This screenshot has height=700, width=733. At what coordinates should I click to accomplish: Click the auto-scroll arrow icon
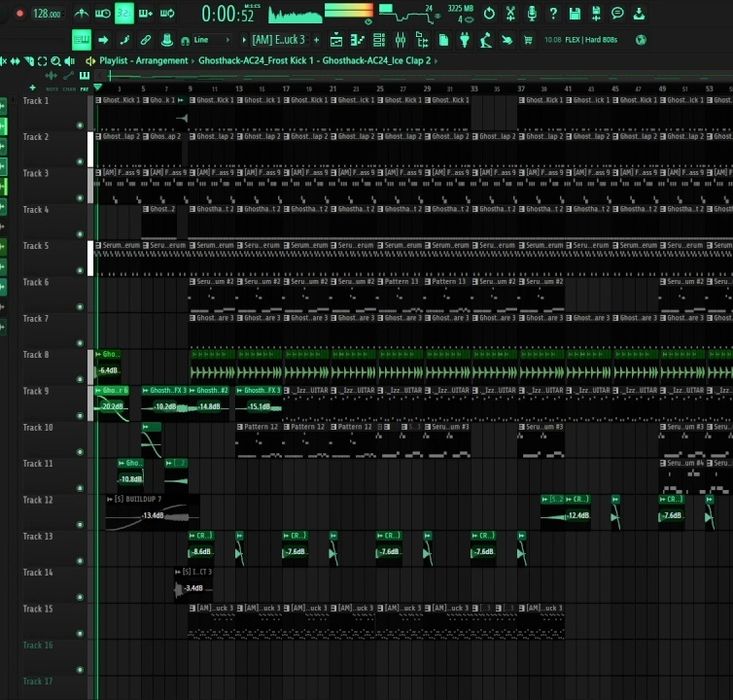(103, 40)
